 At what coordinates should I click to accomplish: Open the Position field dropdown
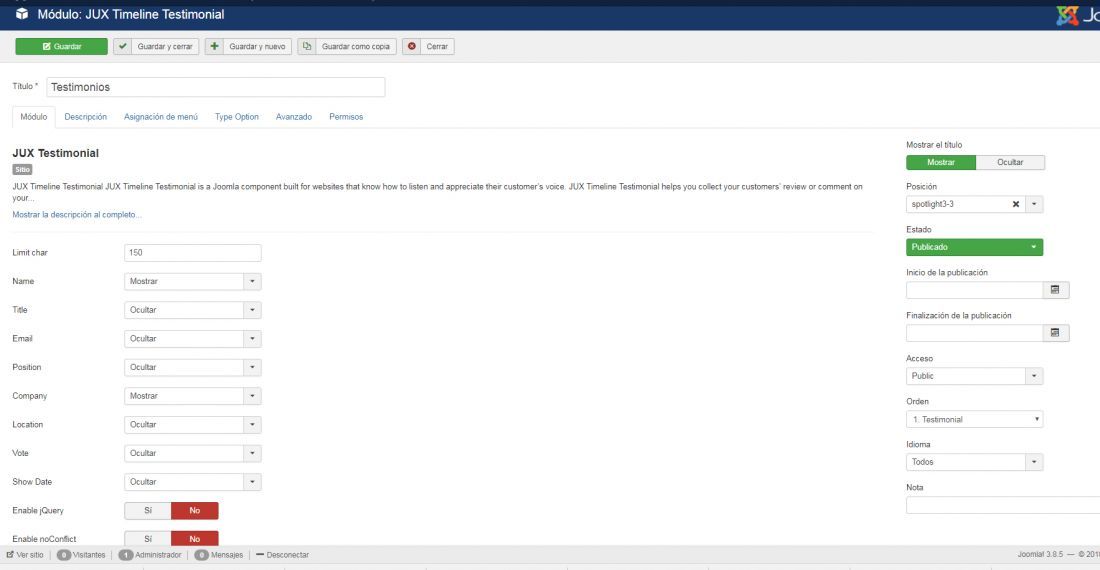click(x=193, y=367)
